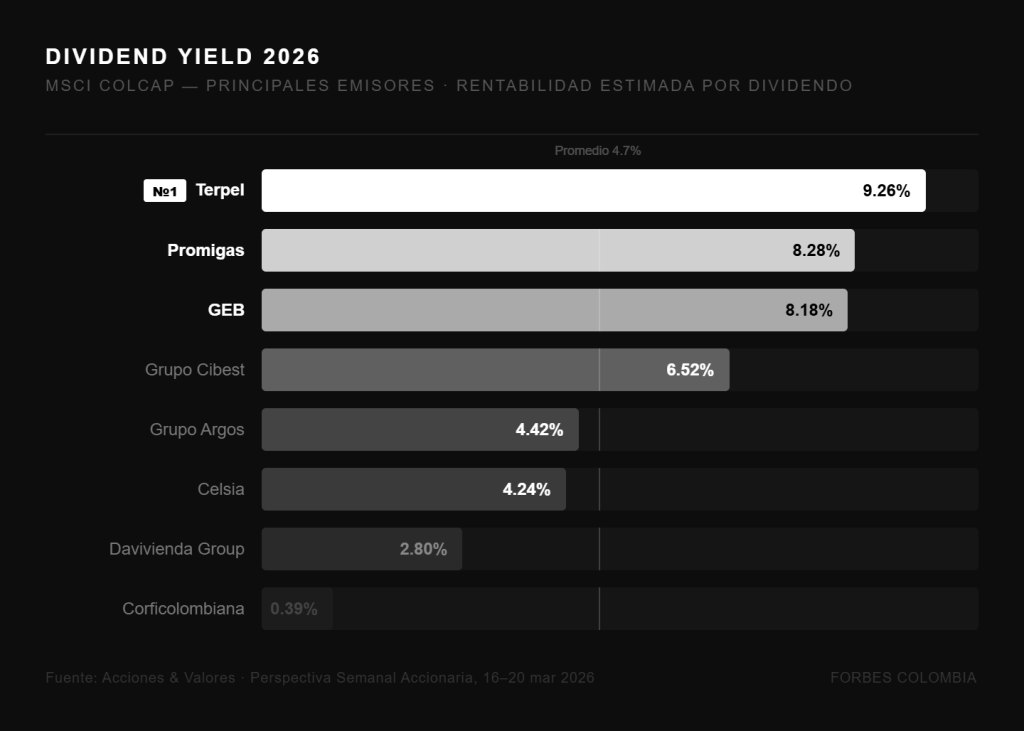The height and width of the screenshot is (731, 1024).
Task: Select the Davivienda Group 2.80% bar
Action: [x=361, y=549]
